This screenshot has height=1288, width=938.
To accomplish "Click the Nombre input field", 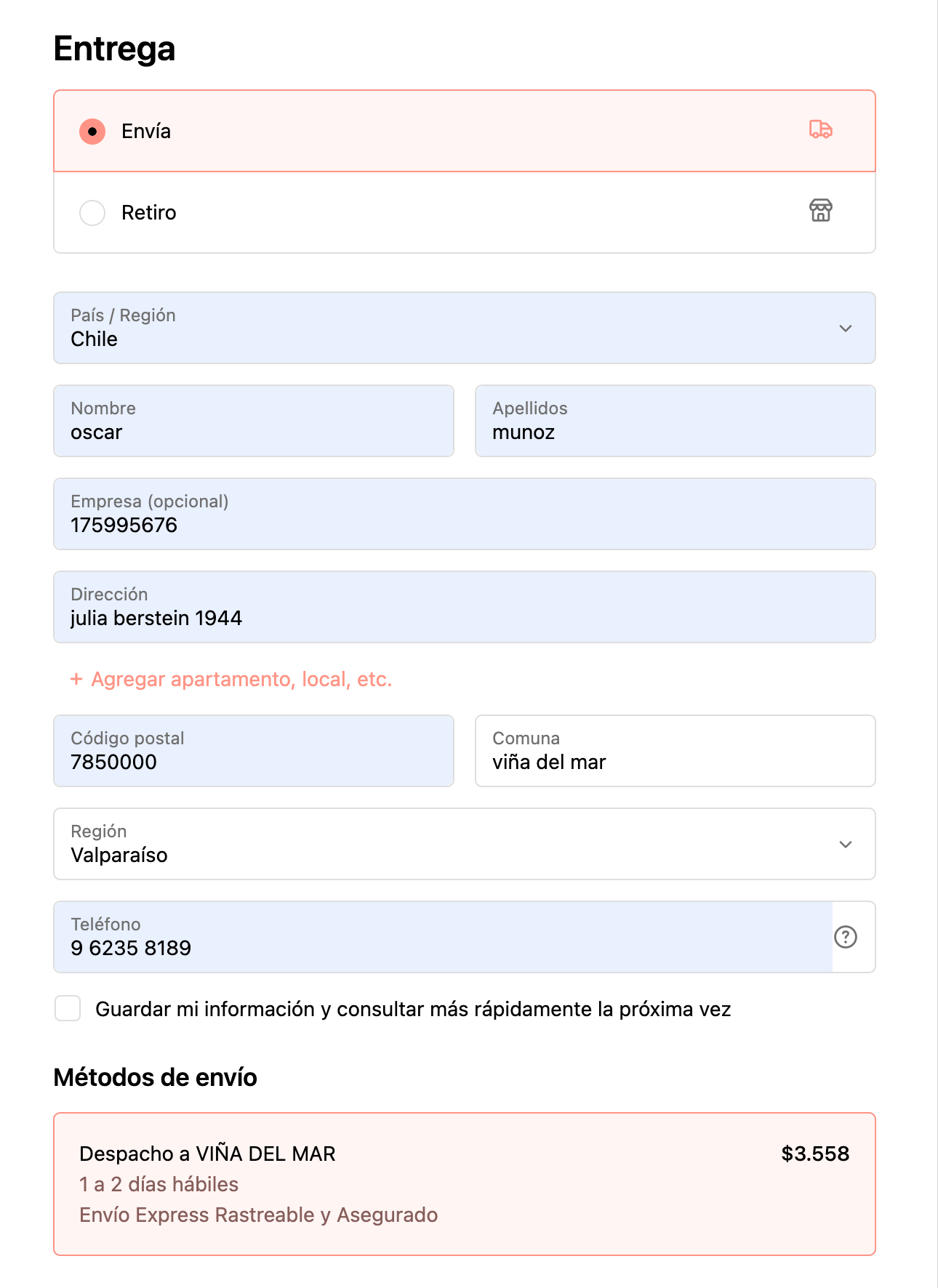I will point(253,422).
